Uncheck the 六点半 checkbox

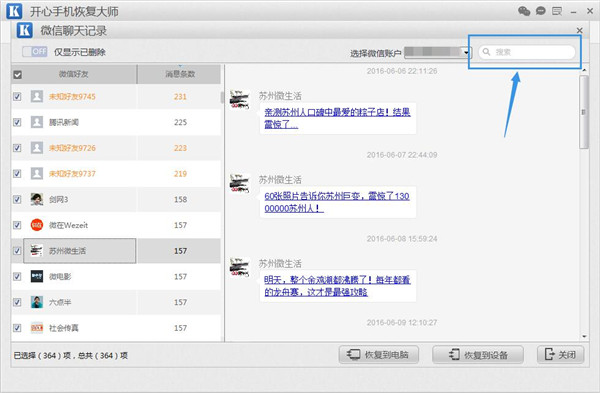coord(17,302)
